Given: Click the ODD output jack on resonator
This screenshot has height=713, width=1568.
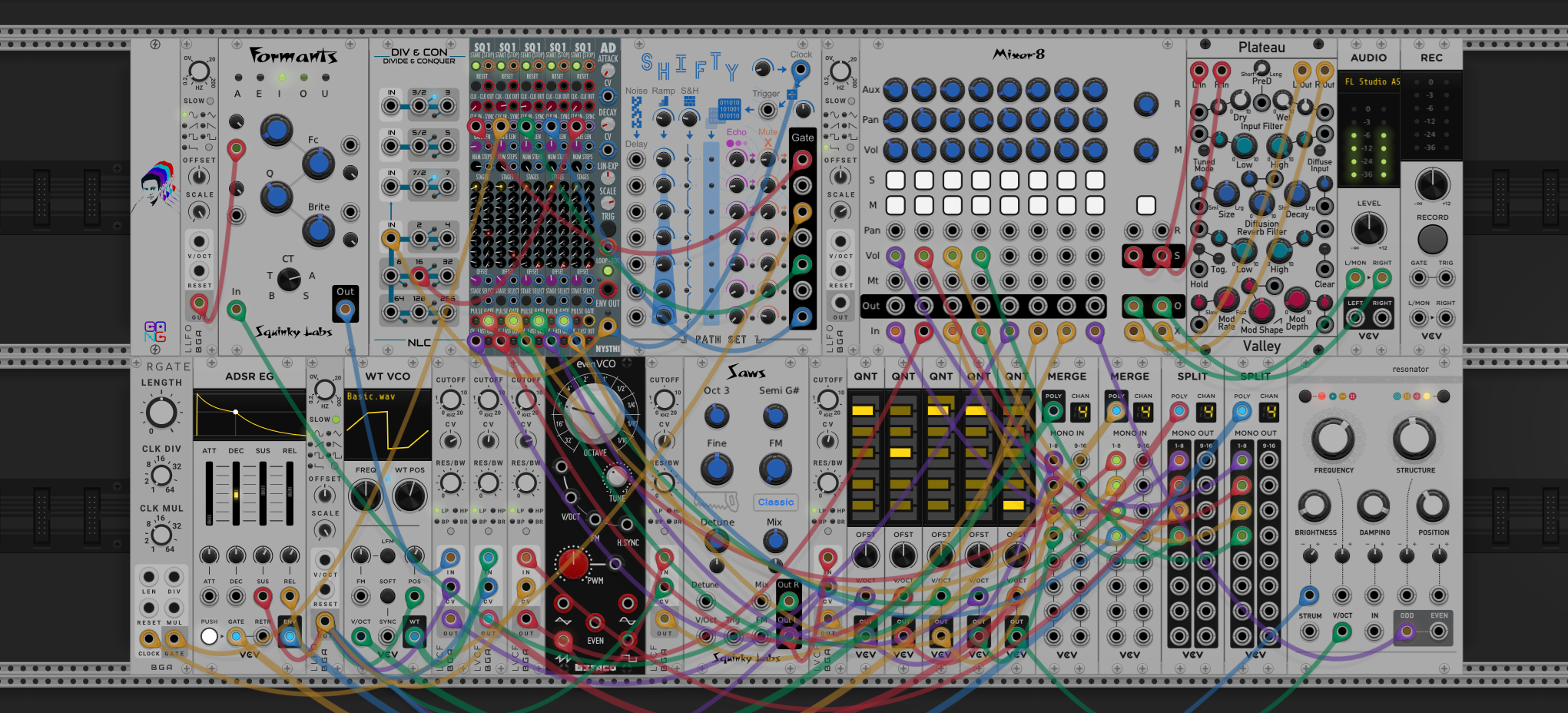Looking at the screenshot, I should (x=1406, y=632).
